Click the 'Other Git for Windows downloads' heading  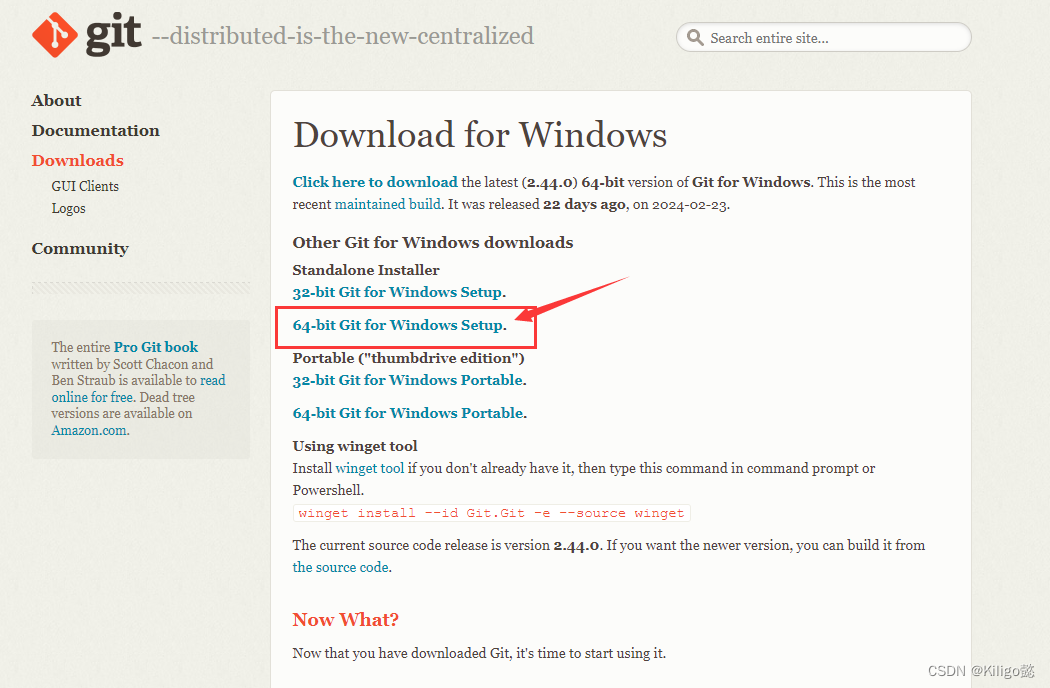(433, 243)
